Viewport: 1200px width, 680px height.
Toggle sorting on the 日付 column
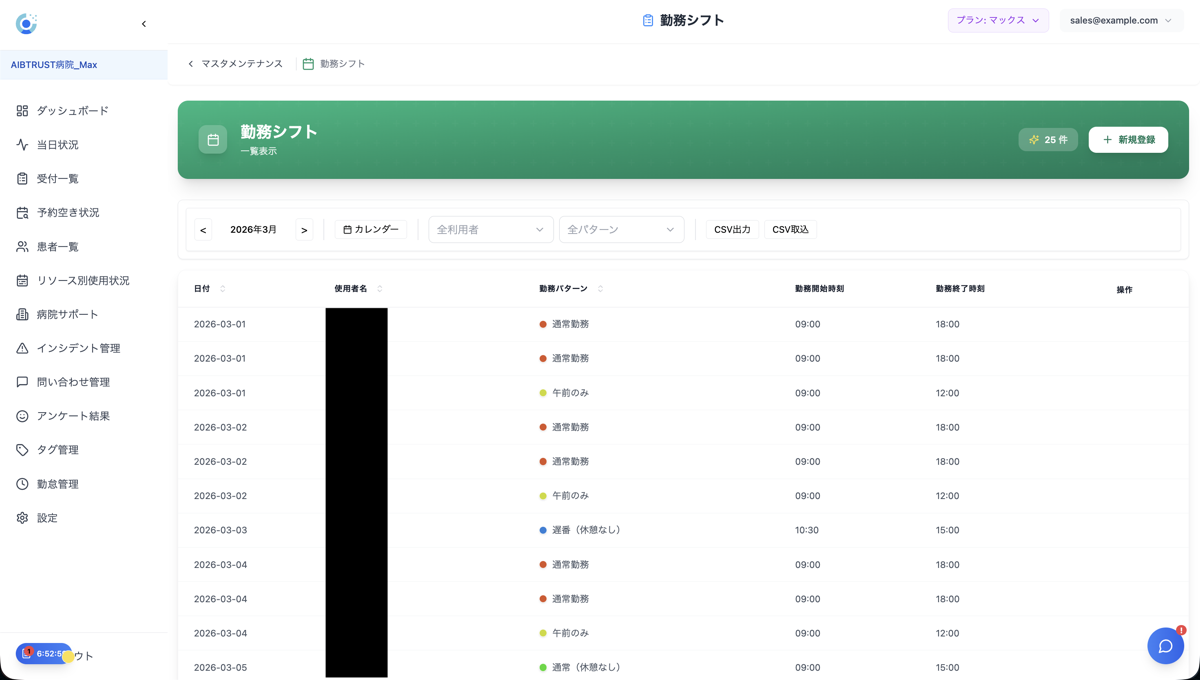click(x=222, y=288)
